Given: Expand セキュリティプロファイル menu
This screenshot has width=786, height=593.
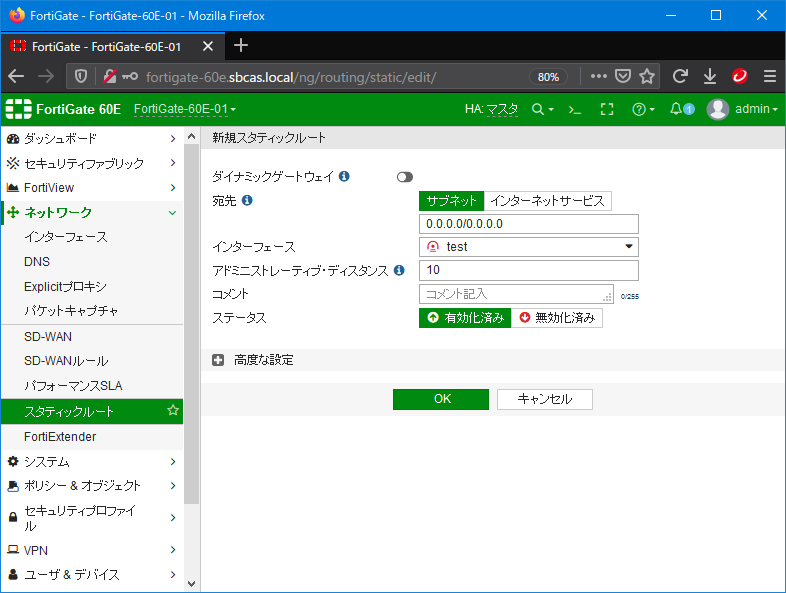Looking at the screenshot, I should [92, 518].
